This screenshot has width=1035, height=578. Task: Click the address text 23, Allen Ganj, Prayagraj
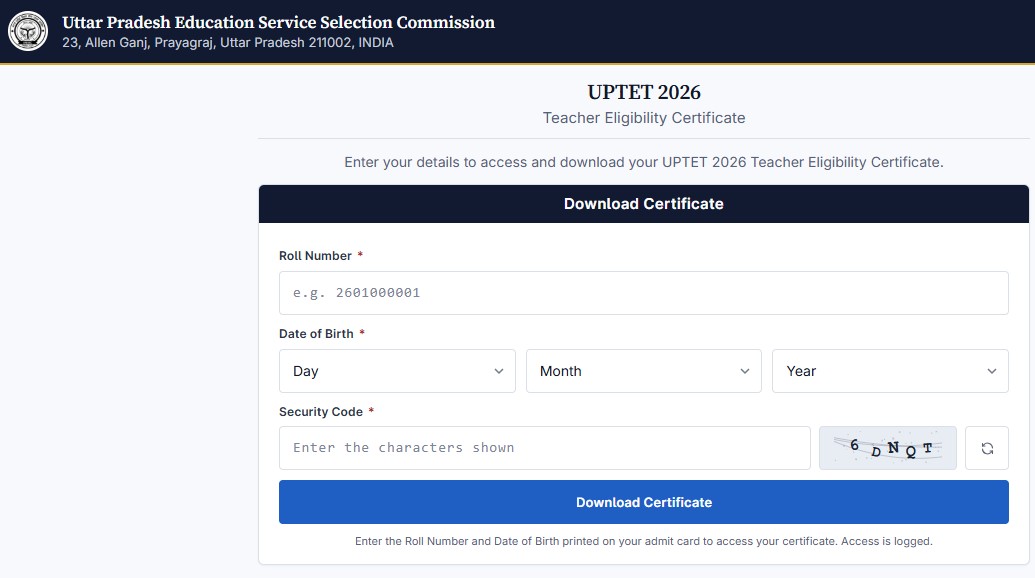coord(228,43)
